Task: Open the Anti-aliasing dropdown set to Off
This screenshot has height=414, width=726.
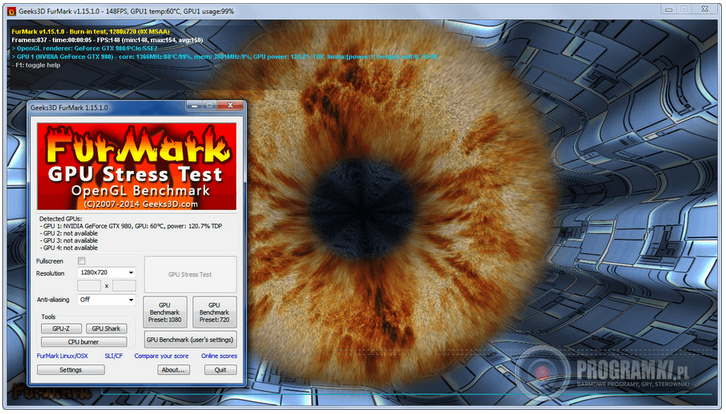Action: click(x=106, y=300)
